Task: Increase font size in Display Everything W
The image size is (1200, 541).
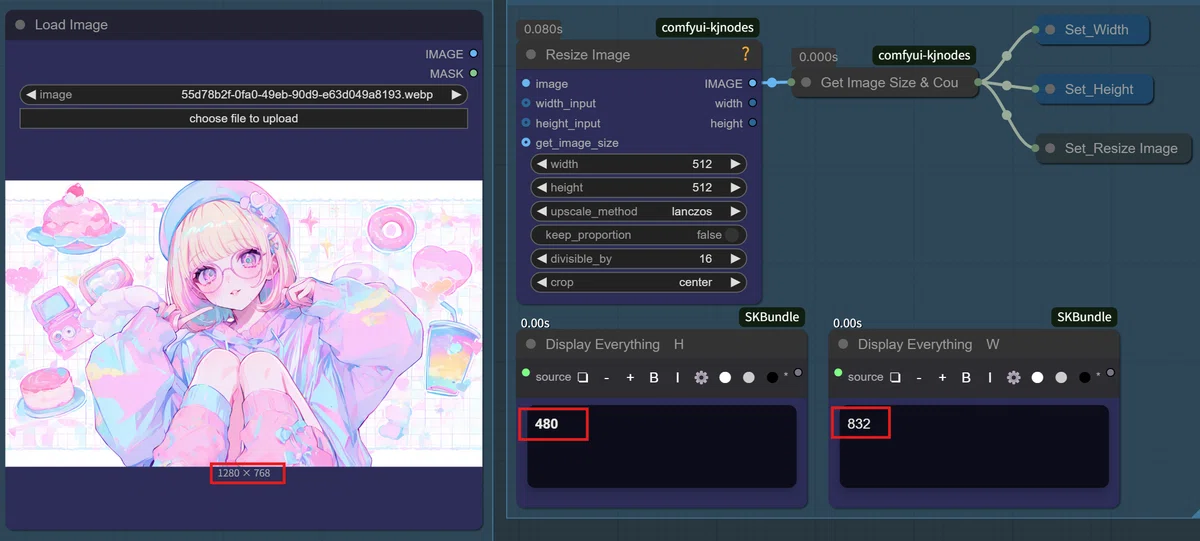Action: 942,377
